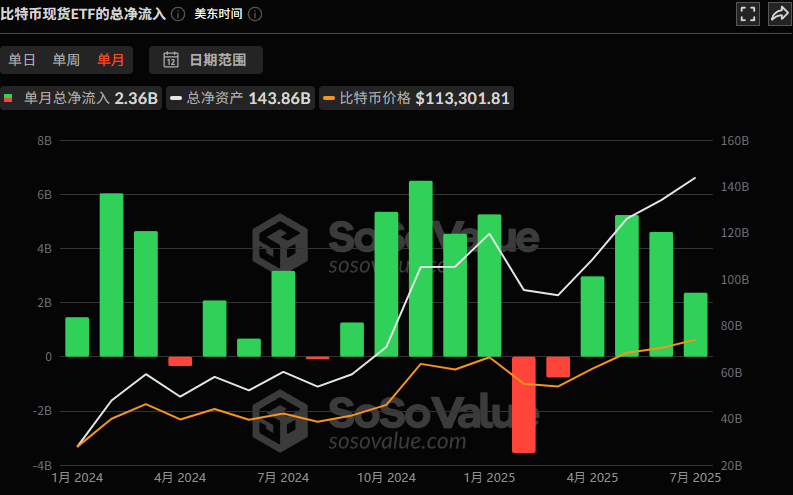The image size is (793, 495).
Task: Switch to the 单周 weekly view
Action: point(66,60)
